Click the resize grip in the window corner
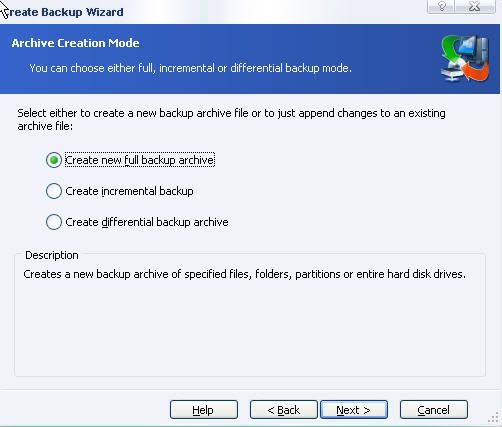Image resolution: width=502 pixels, height=427 pixels. [494, 418]
